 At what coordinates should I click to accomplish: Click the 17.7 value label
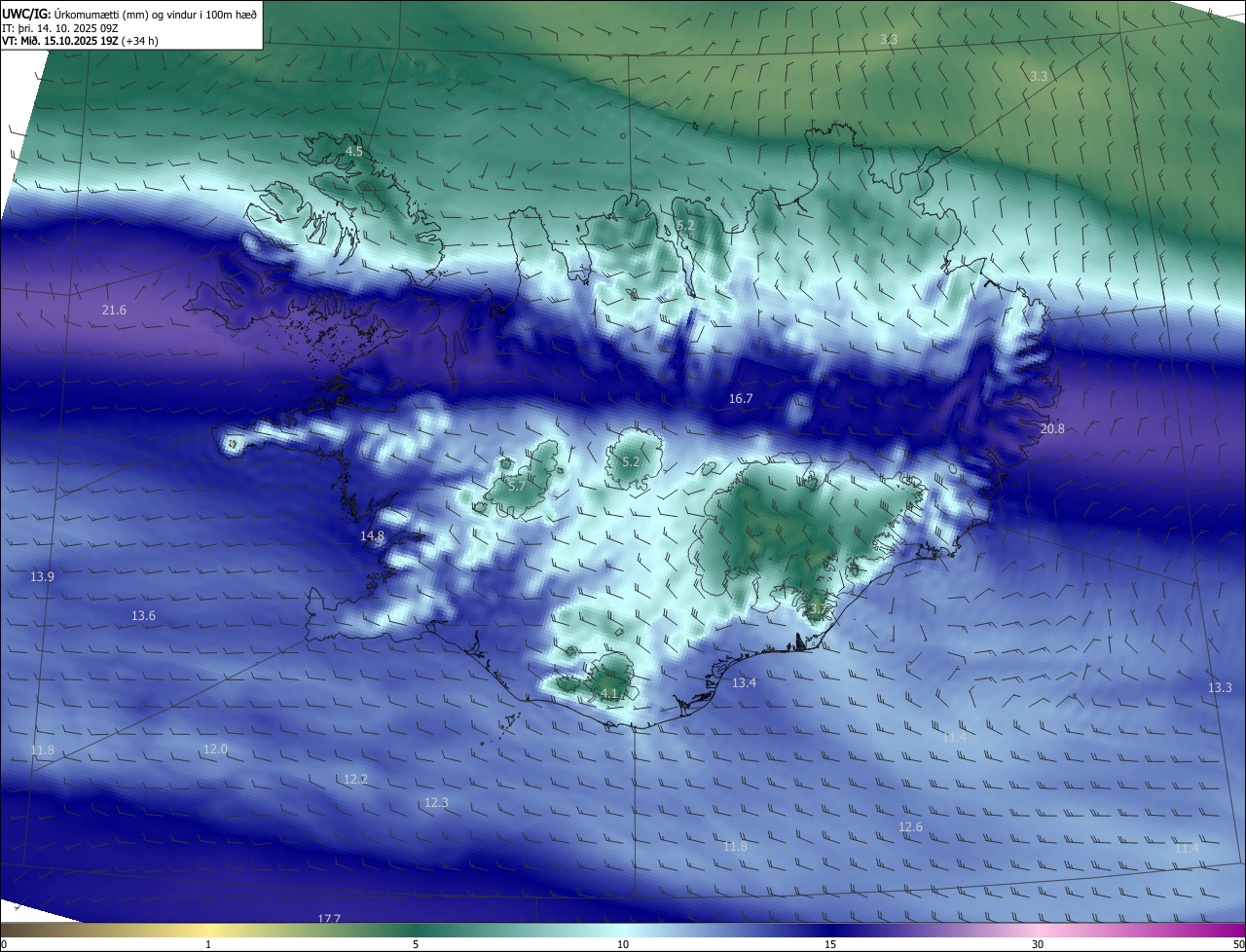329,919
